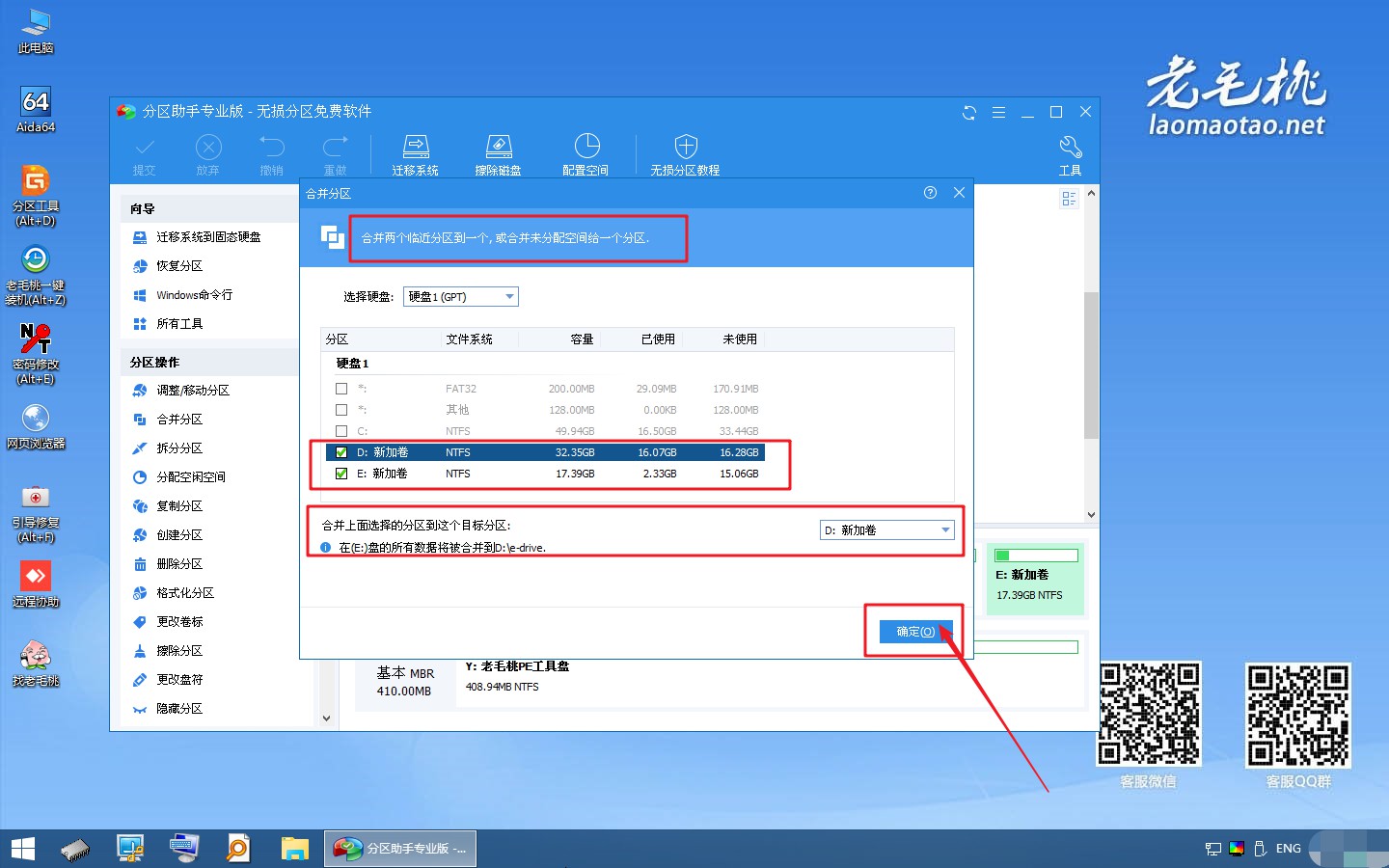Image resolution: width=1389 pixels, height=868 pixels.
Task: Choose 删除分区 operation
Action: click(179, 564)
